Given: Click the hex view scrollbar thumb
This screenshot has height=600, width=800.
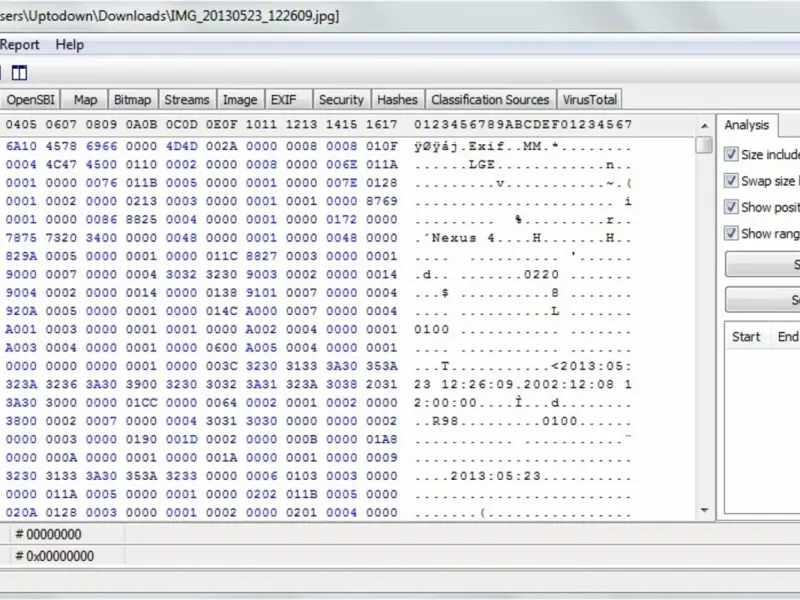Looking at the screenshot, I should tap(705, 145).
